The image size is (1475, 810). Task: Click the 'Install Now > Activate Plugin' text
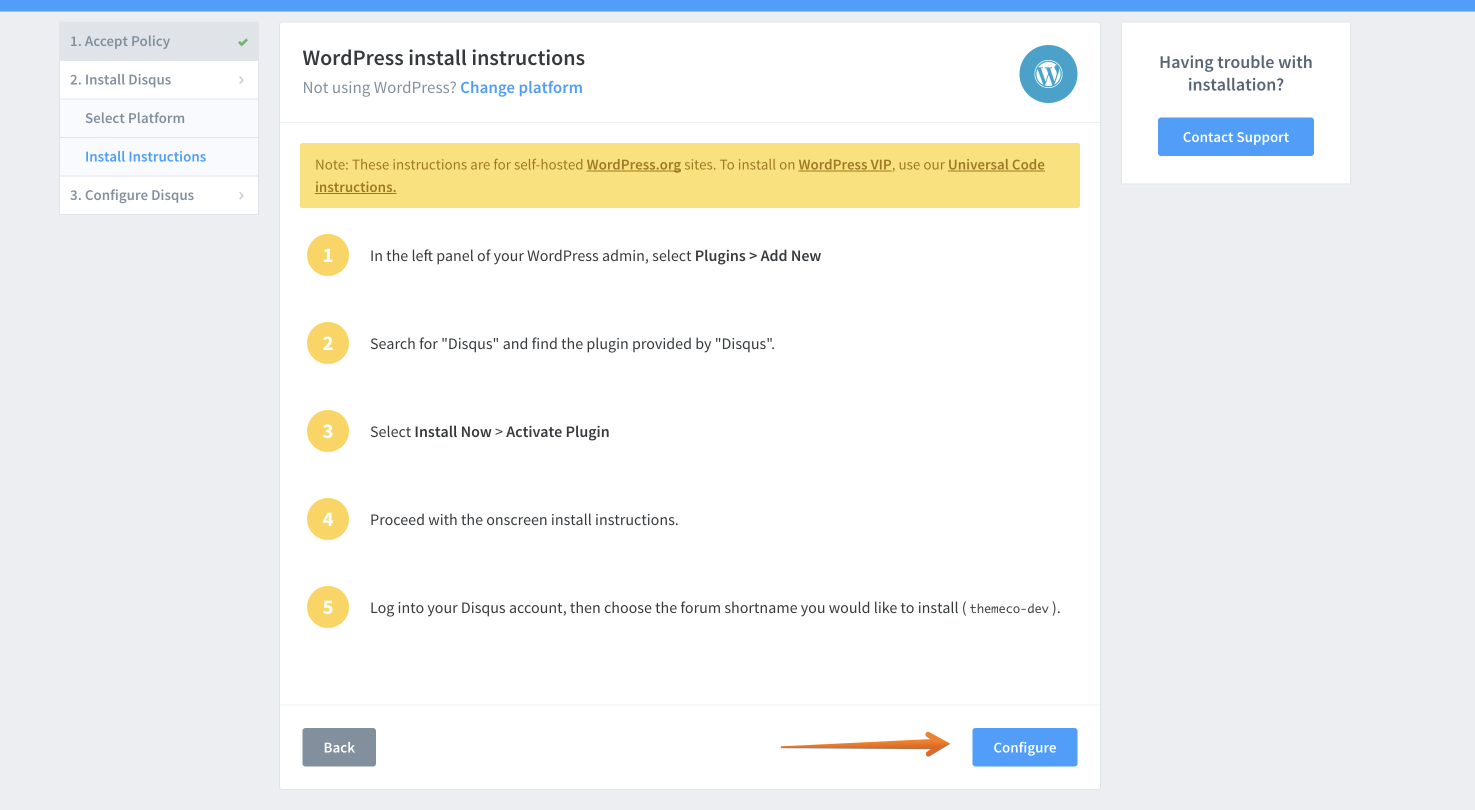point(512,432)
